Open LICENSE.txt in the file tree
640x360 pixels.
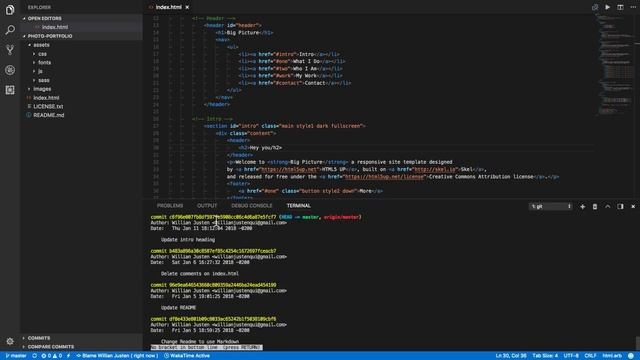point(48,106)
